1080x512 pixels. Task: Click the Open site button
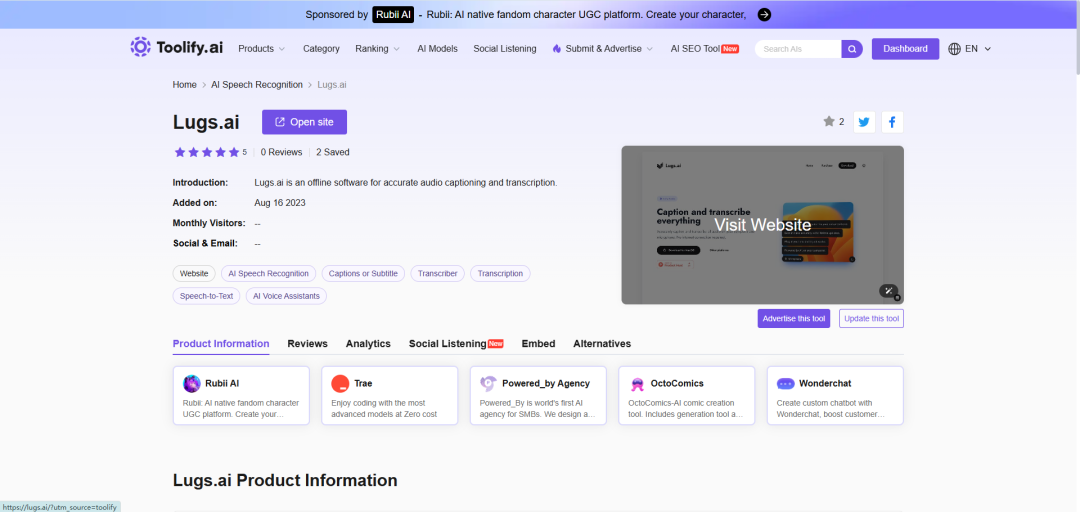click(304, 122)
